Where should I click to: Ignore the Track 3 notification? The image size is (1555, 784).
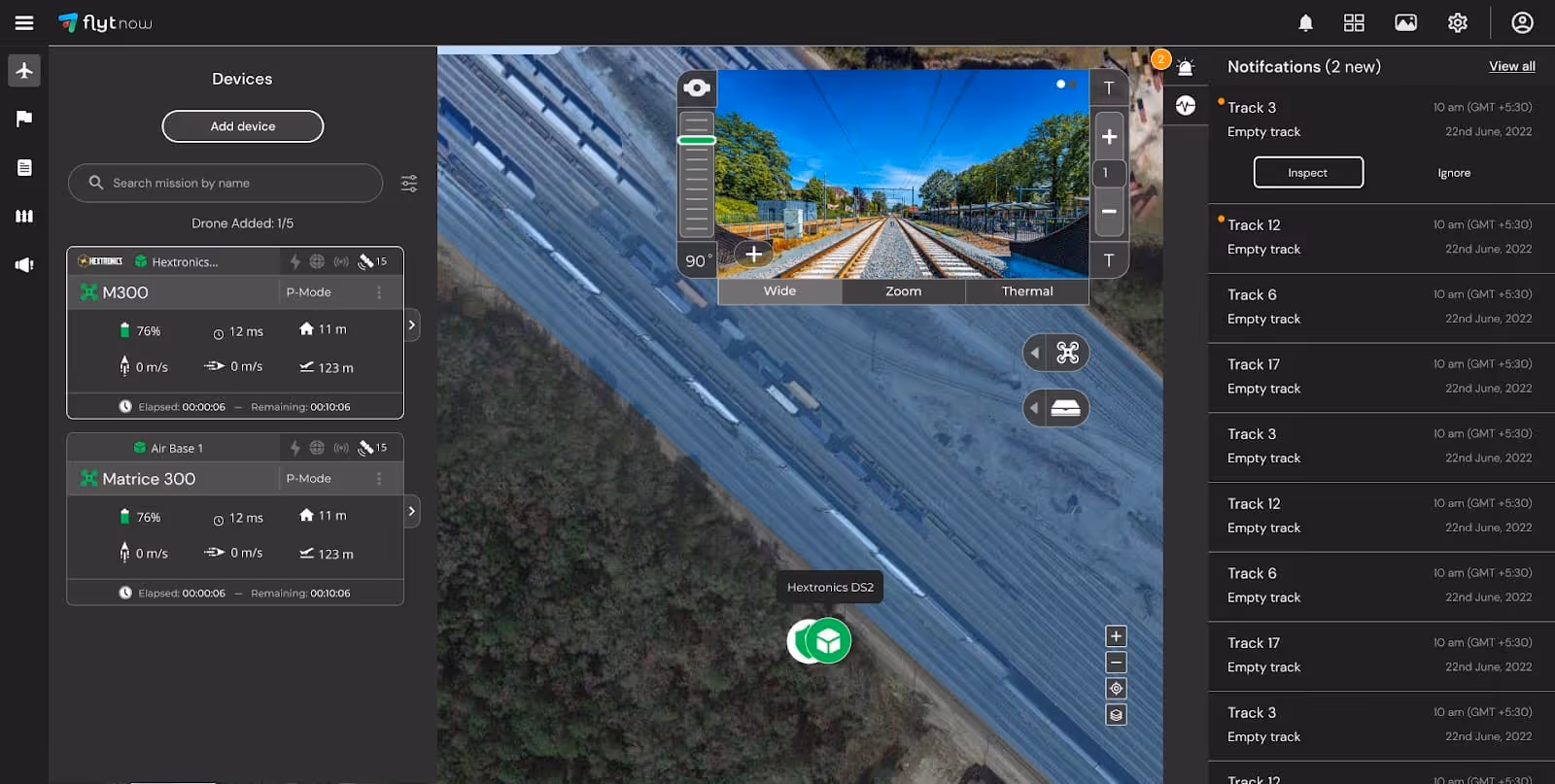(1454, 173)
